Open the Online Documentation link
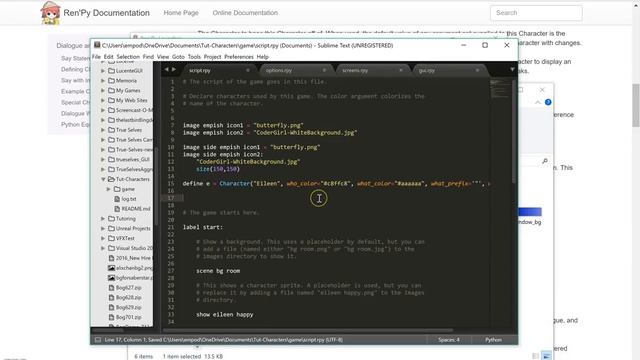 tap(245, 13)
